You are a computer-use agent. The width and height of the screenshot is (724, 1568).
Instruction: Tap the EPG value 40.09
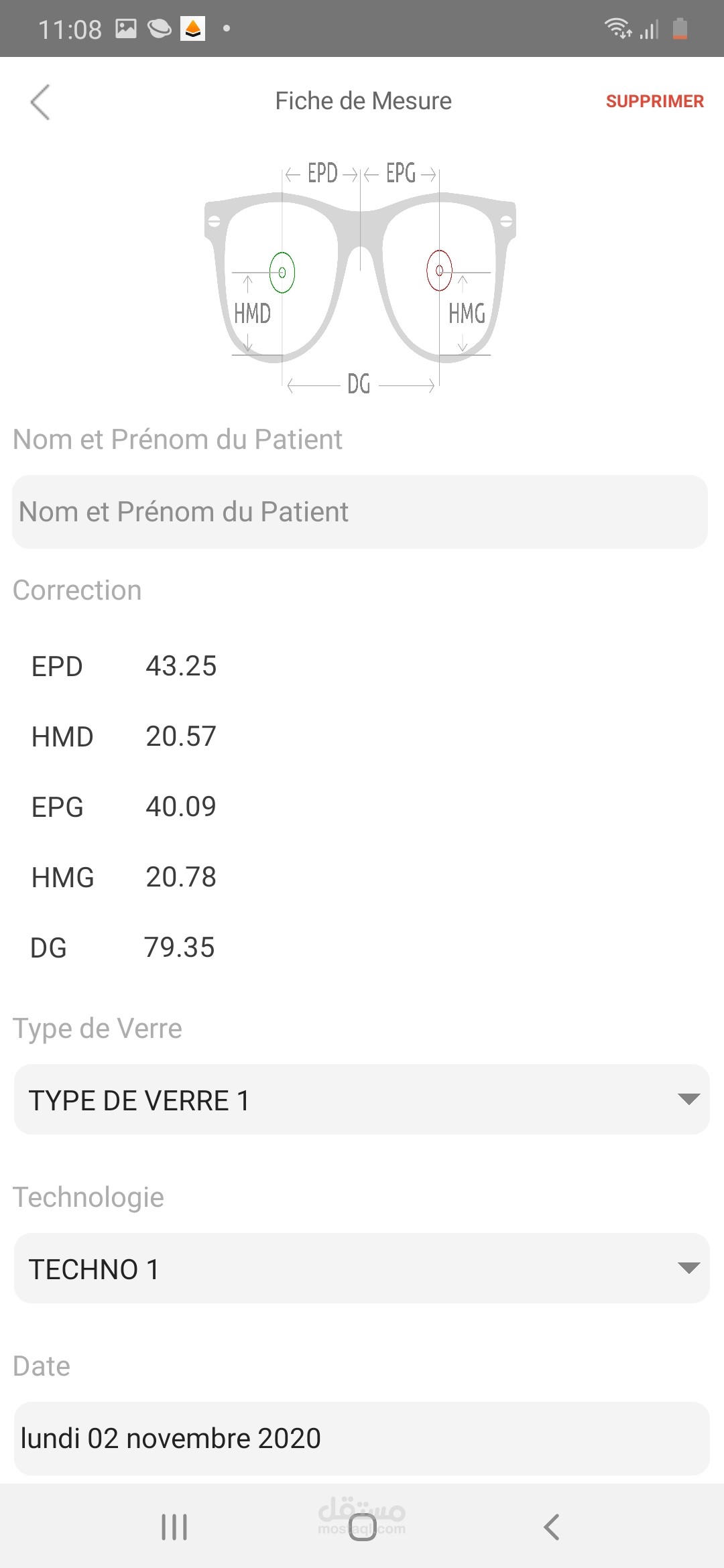click(x=181, y=807)
